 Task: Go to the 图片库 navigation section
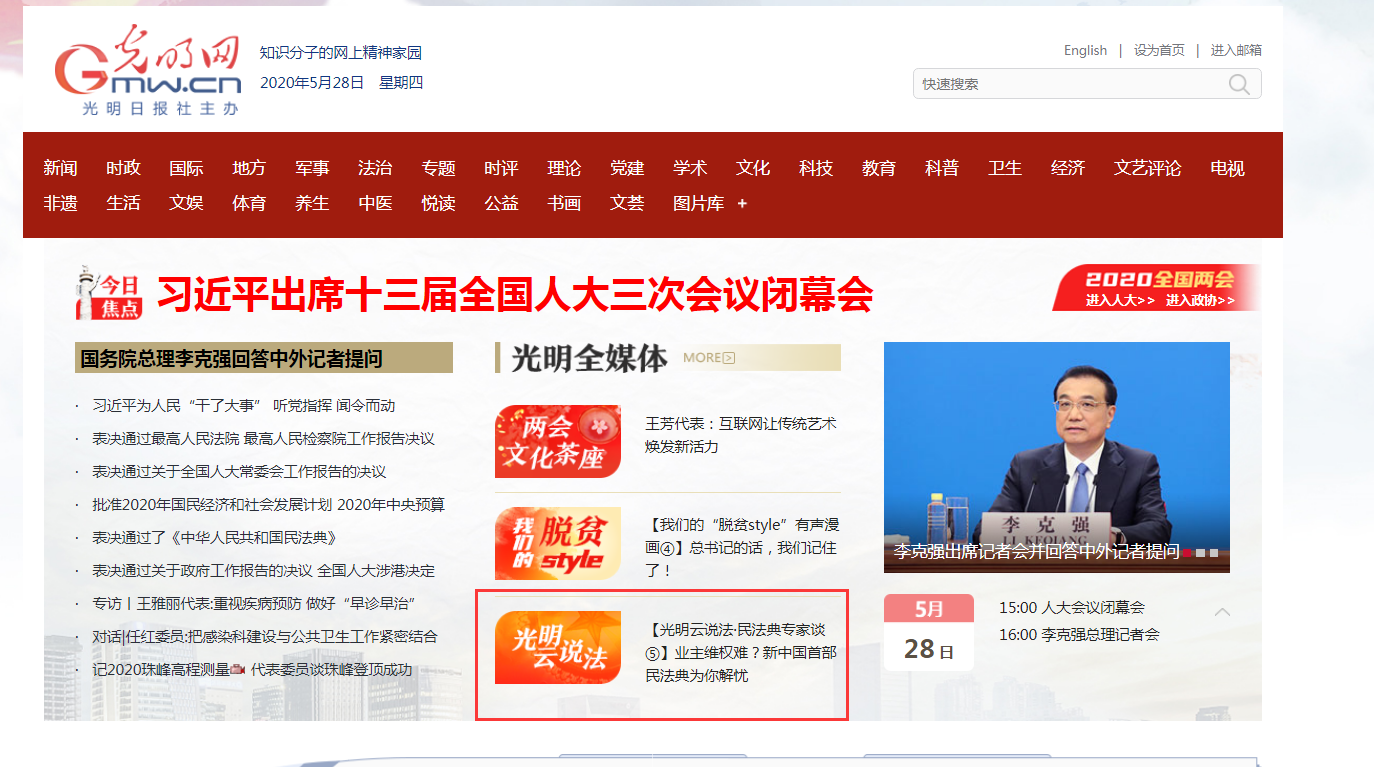(698, 203)
